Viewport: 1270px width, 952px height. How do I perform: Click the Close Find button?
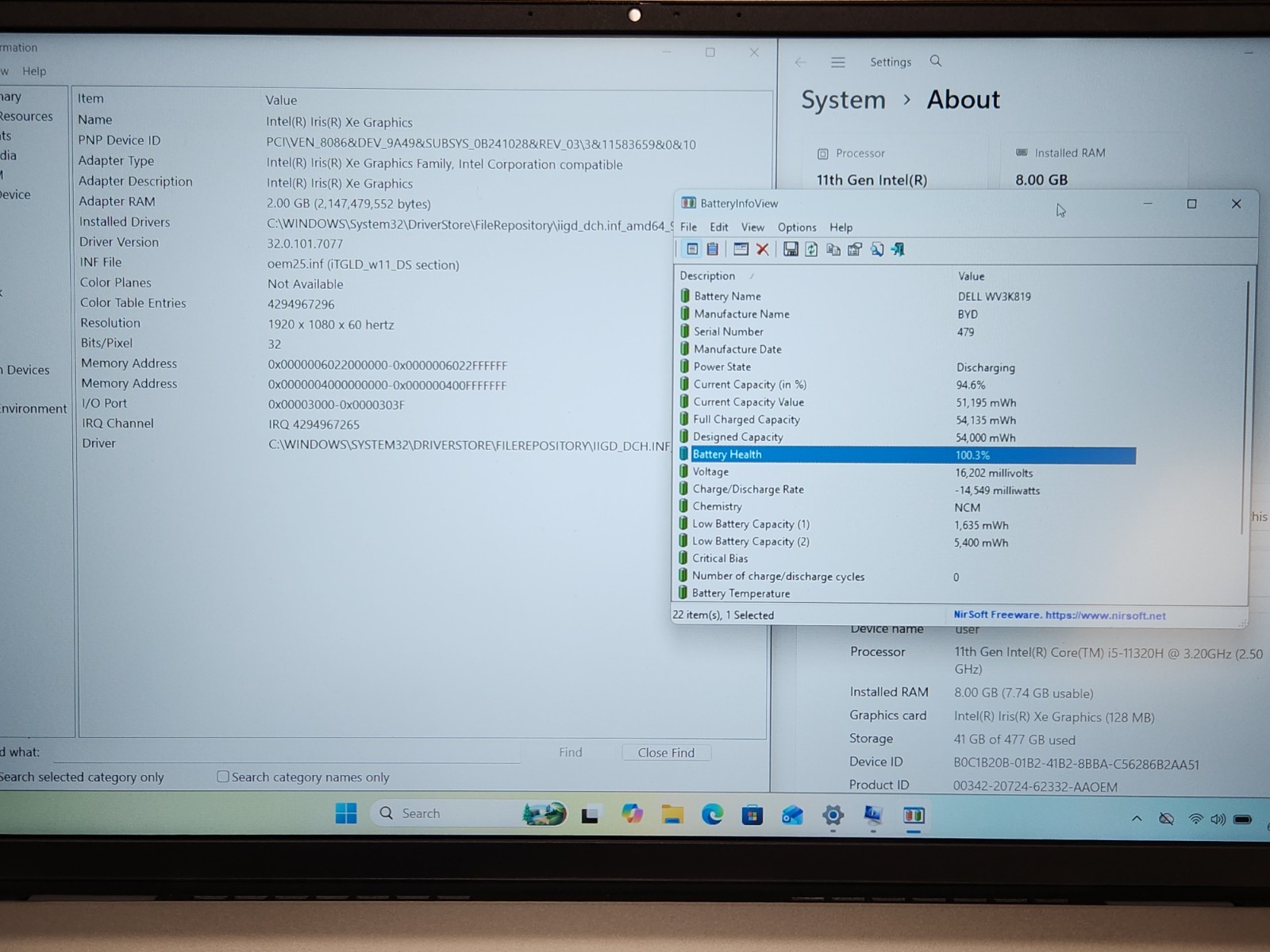(666, 752)
